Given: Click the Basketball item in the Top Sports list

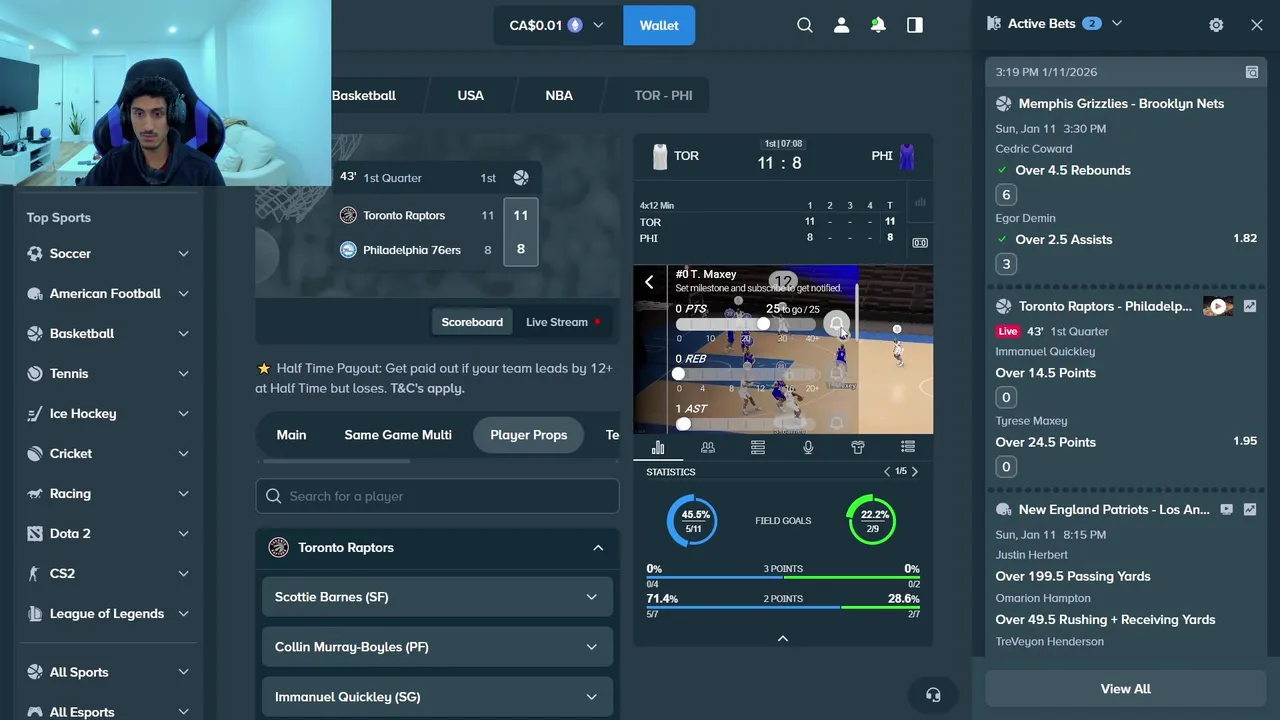Looking at the screenshot, I should pyautogui.click(x=108, y=334).
